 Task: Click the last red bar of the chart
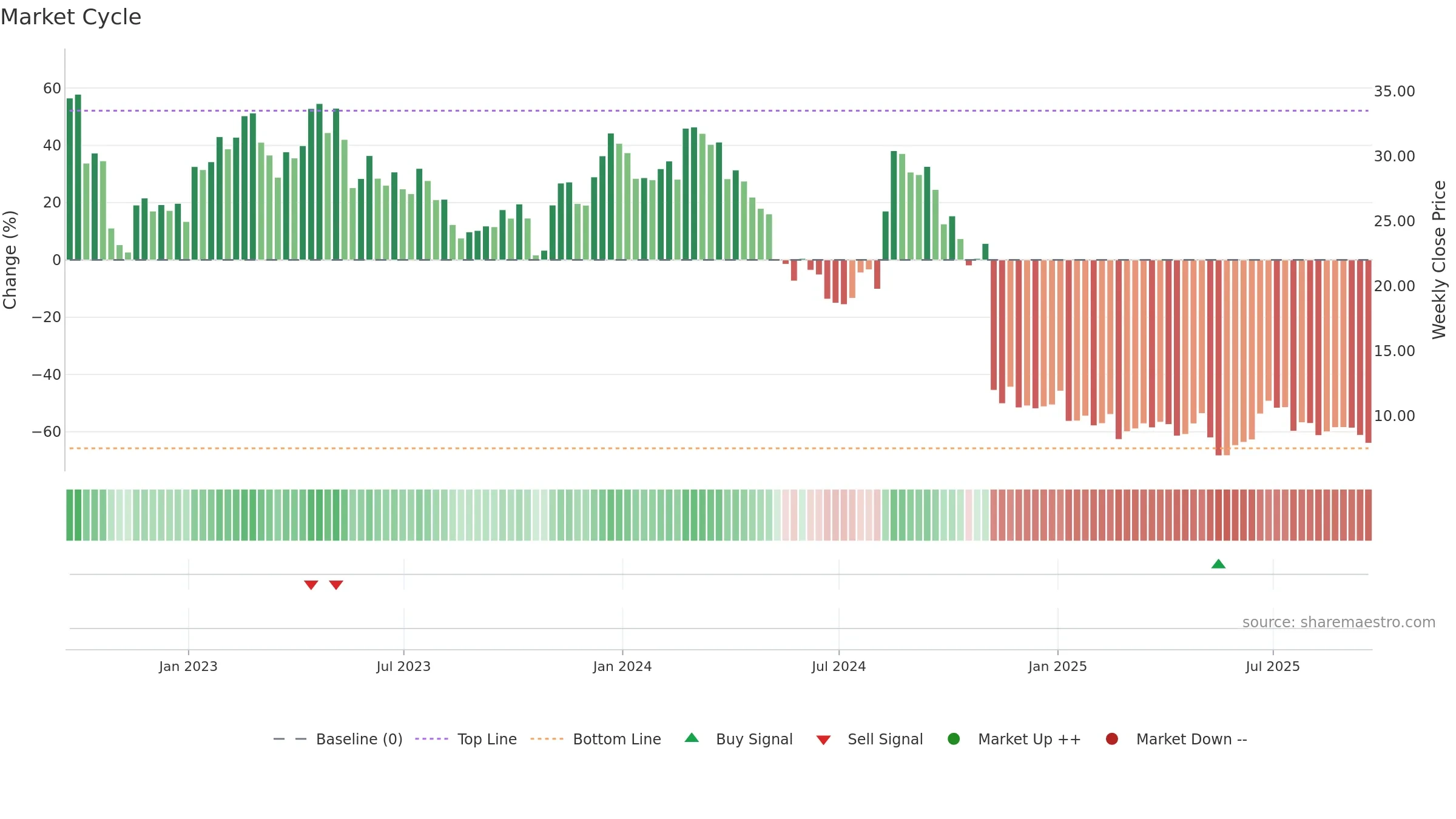(x=1368, y=351)
